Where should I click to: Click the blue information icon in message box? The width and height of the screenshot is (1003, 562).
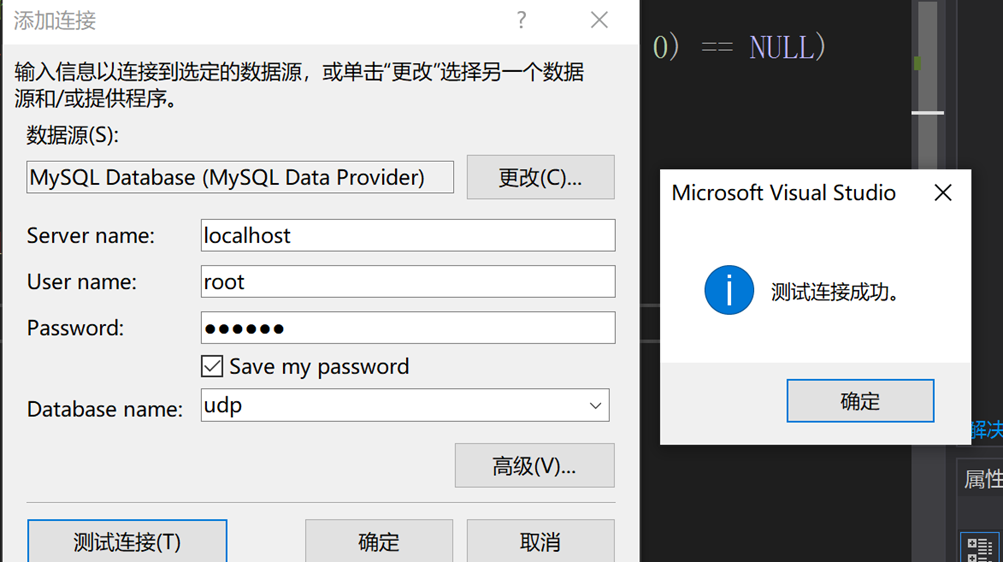pyautogui.click(x=729, y=291)
